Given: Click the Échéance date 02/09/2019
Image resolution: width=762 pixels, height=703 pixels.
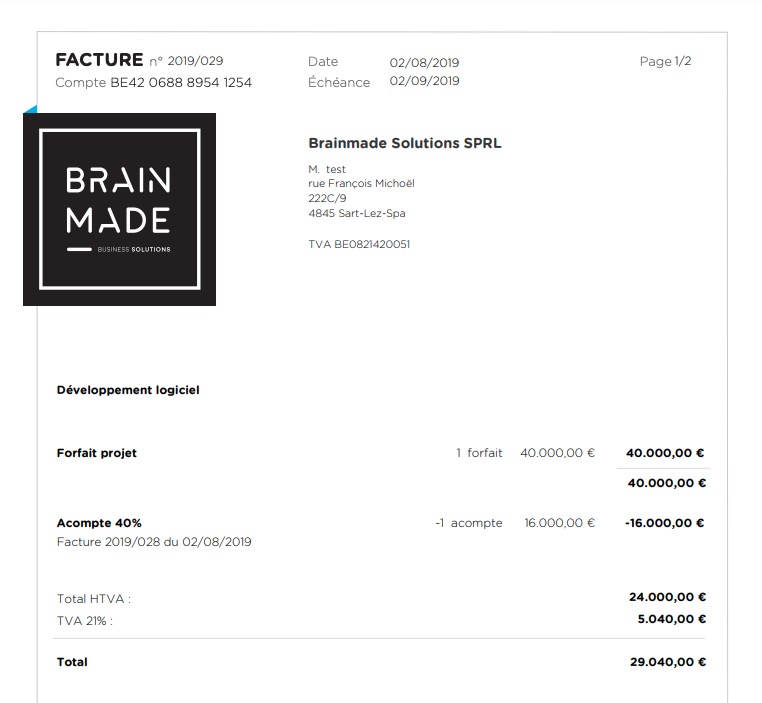Looking at the screenshot, I should point(424,81).
